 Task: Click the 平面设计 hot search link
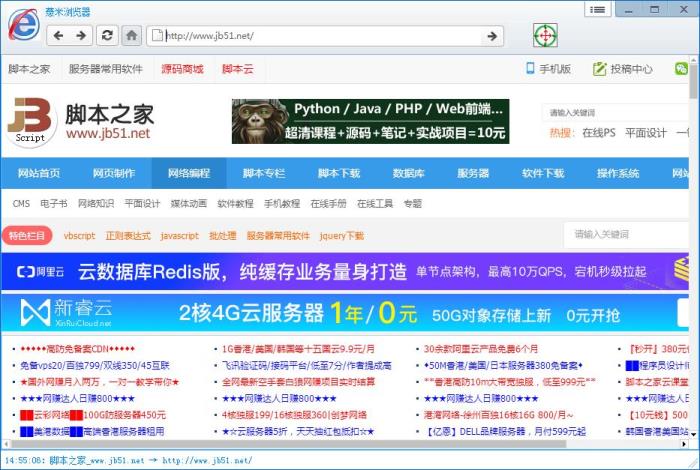646,133
